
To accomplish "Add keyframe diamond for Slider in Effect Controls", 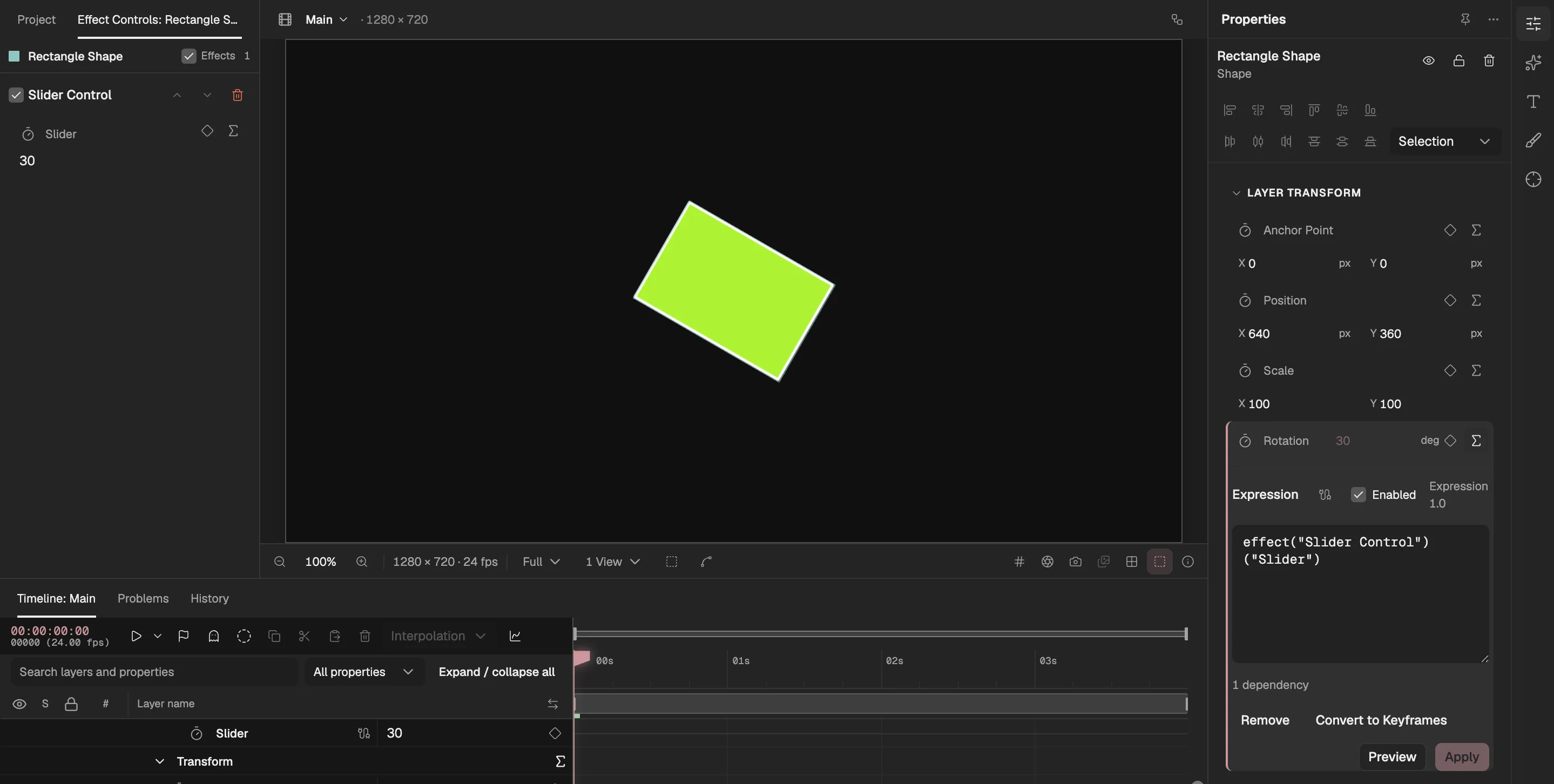I will [x=207, y=131].
